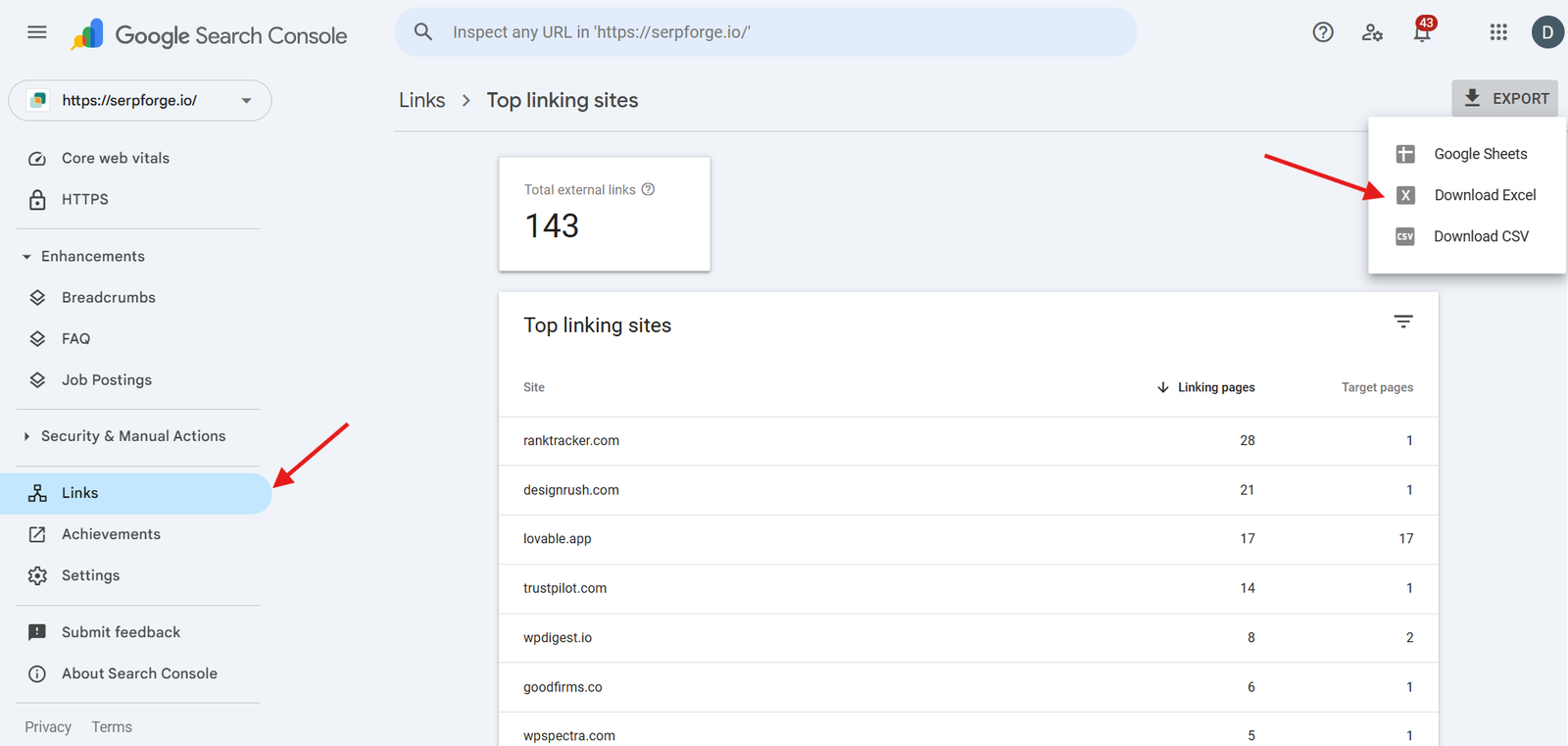
Task: Open the Breadcrumbs enhancement report
Action: click(x=136, y=297)
